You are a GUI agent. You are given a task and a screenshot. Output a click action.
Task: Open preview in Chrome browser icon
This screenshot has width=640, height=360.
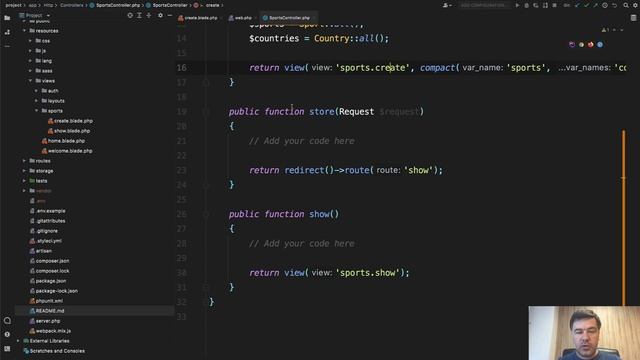[x=581, y=44]
